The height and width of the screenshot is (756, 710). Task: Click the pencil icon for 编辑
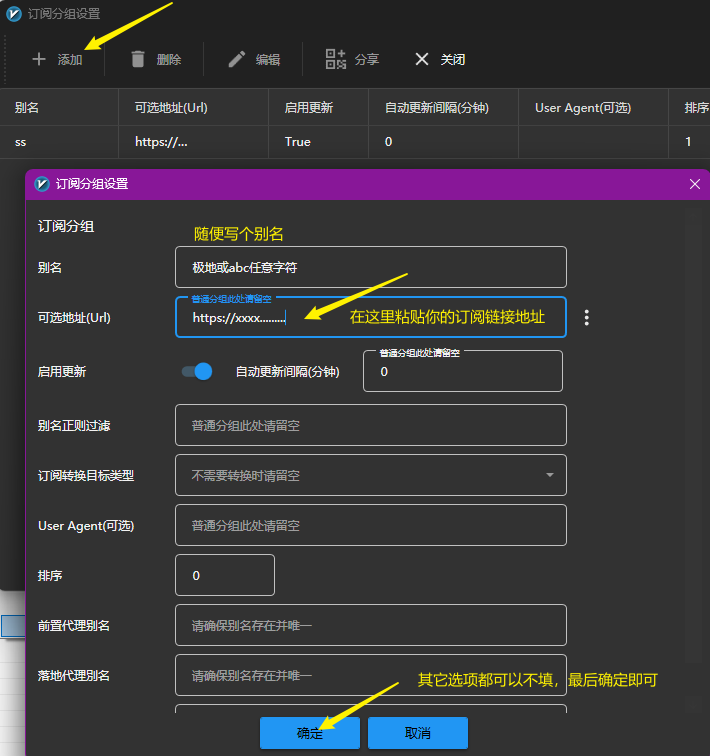click(x=237, y=59)
